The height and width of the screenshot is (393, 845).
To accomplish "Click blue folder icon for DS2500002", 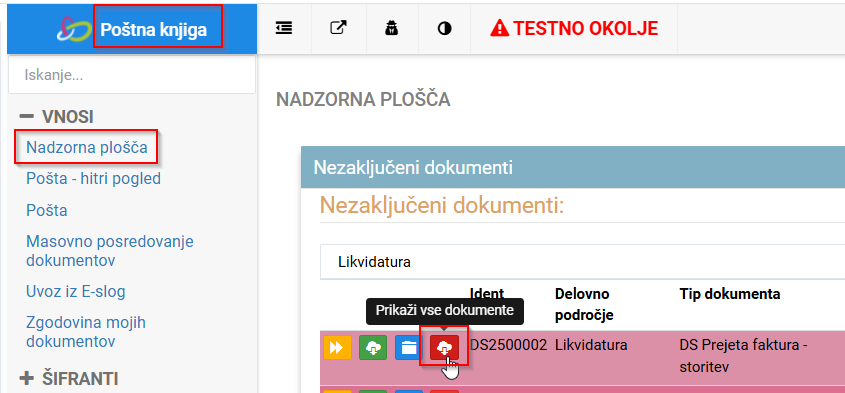I will 409,348.
